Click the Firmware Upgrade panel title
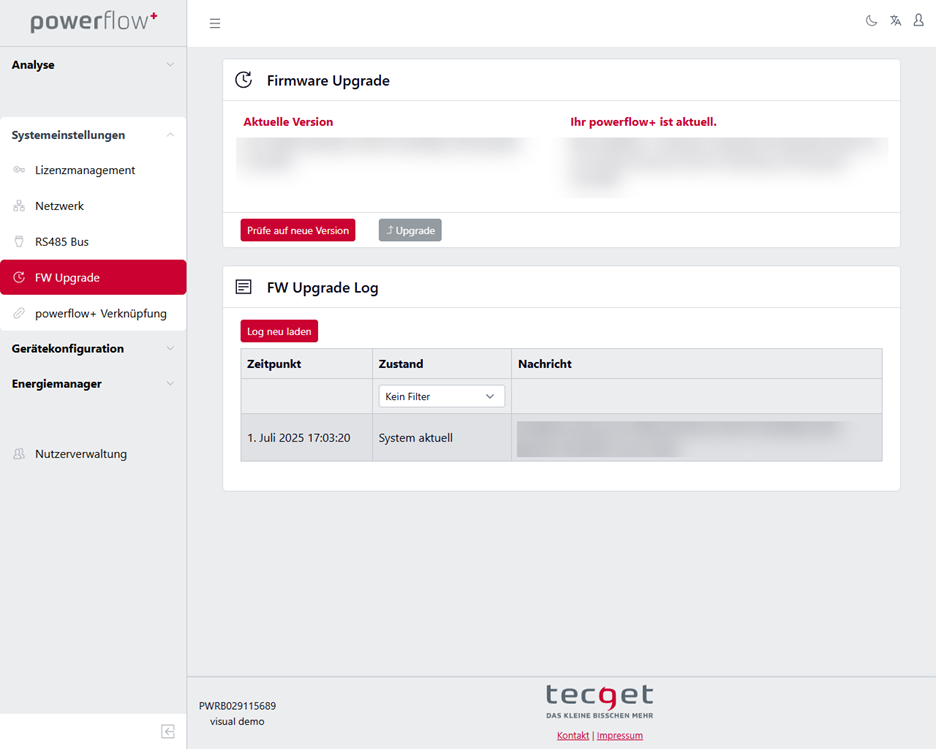Screen dimensions: 936x749 pyautogui.click(x=328, y=81)
